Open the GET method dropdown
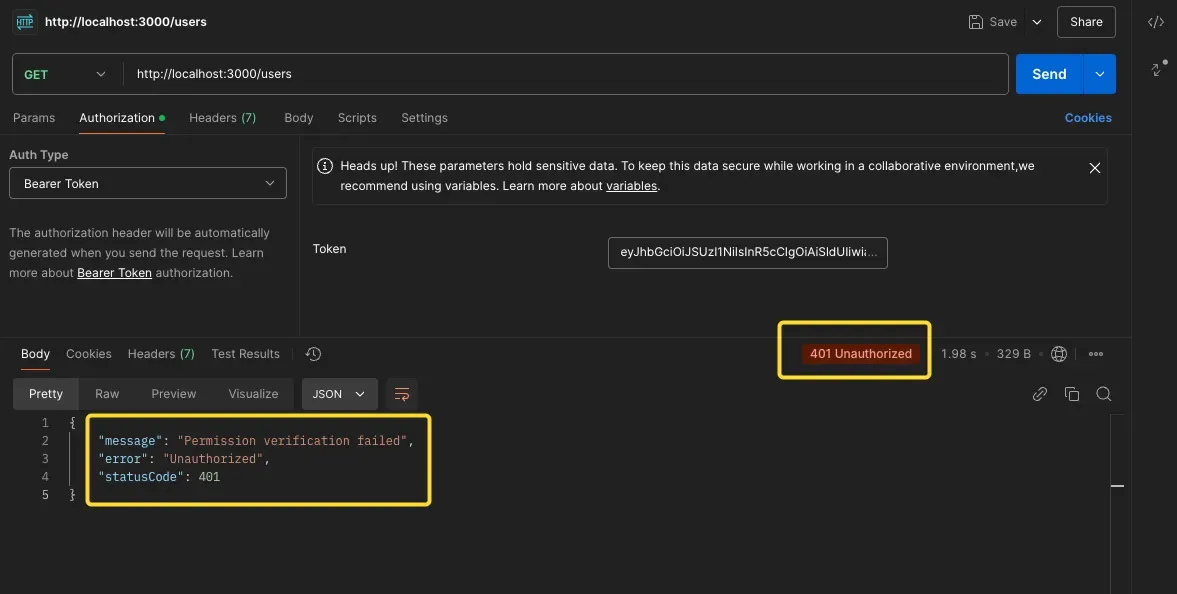This screenshot has height=594, width=1177. click(x=64, y=74)
